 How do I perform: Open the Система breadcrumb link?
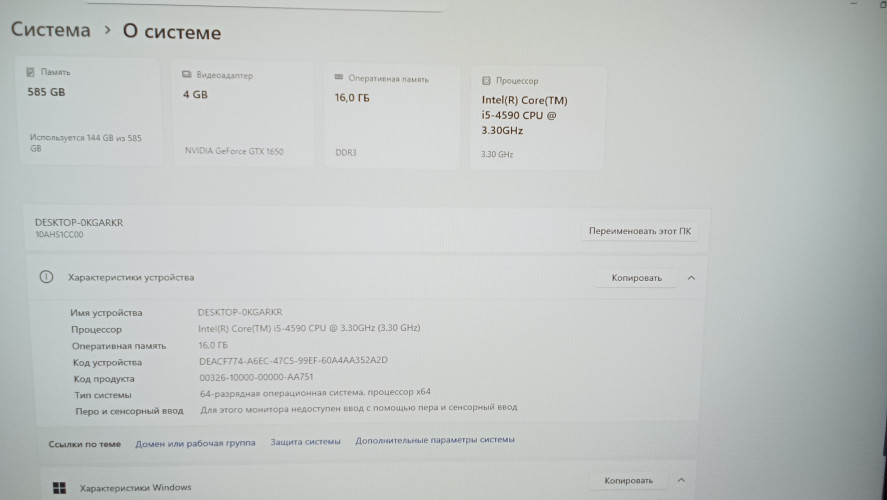50,29
